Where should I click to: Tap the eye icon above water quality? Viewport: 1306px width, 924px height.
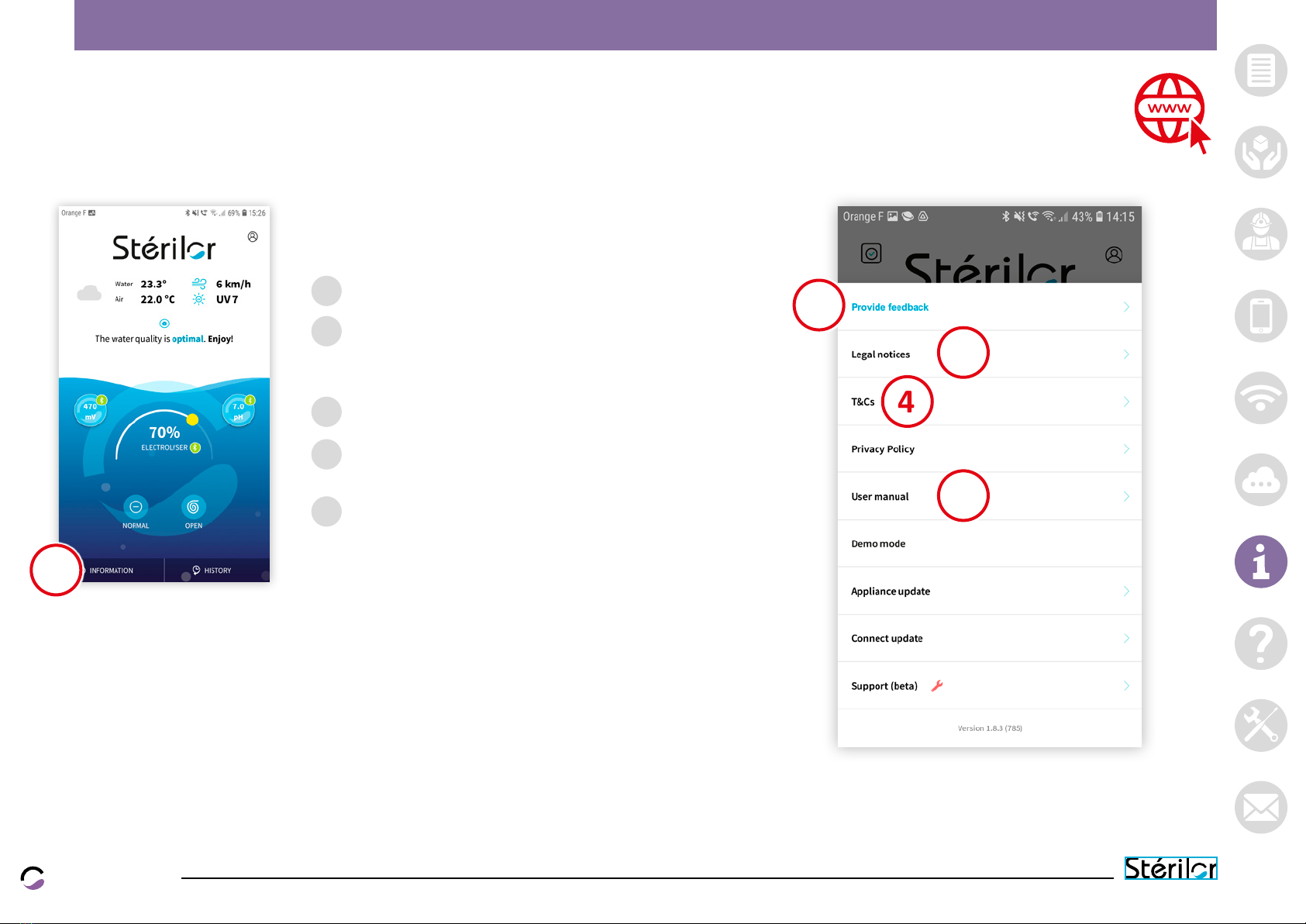coord(164,323)
